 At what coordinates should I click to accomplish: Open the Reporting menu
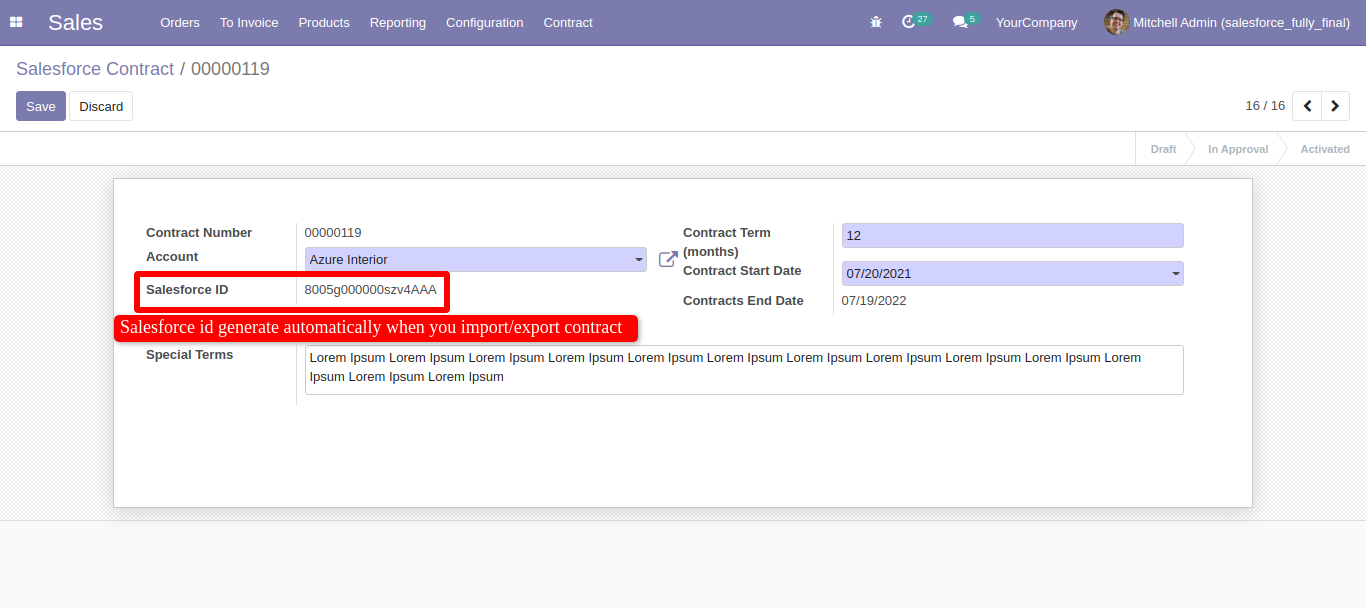tap(397, 22)
